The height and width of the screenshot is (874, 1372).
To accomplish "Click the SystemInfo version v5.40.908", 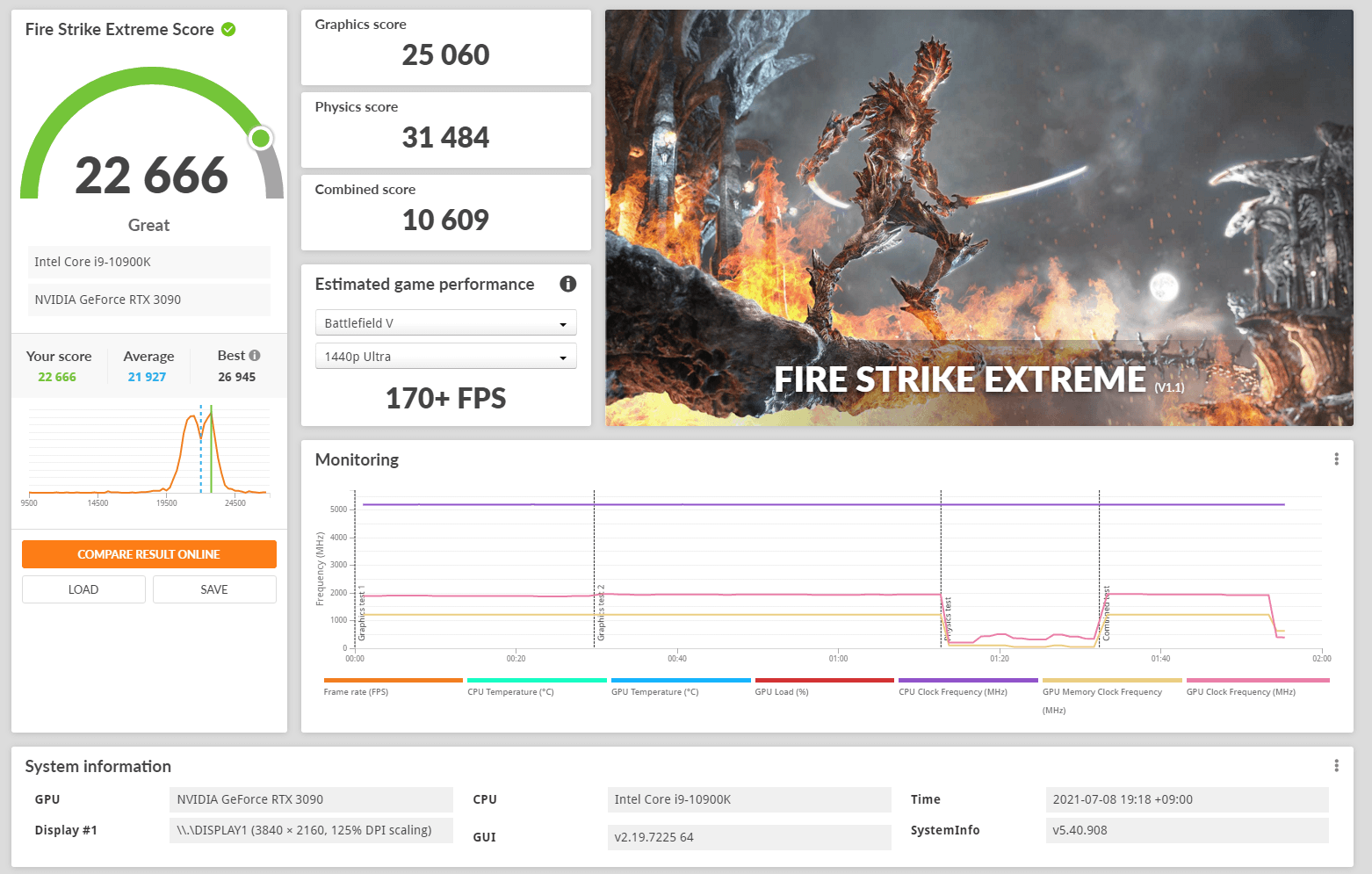I will click(1188, 830).
